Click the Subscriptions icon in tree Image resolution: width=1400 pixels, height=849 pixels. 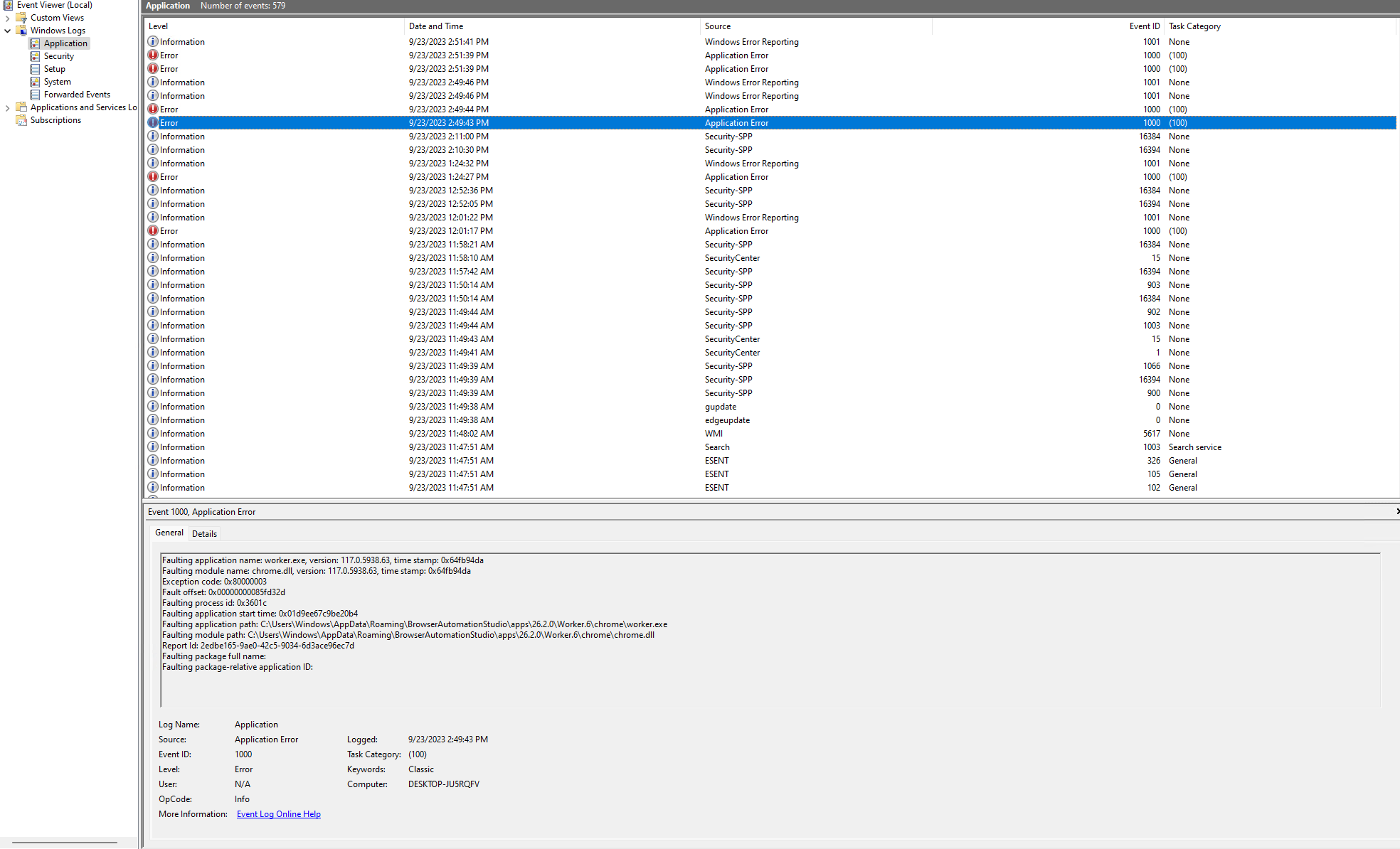point(21,120)
